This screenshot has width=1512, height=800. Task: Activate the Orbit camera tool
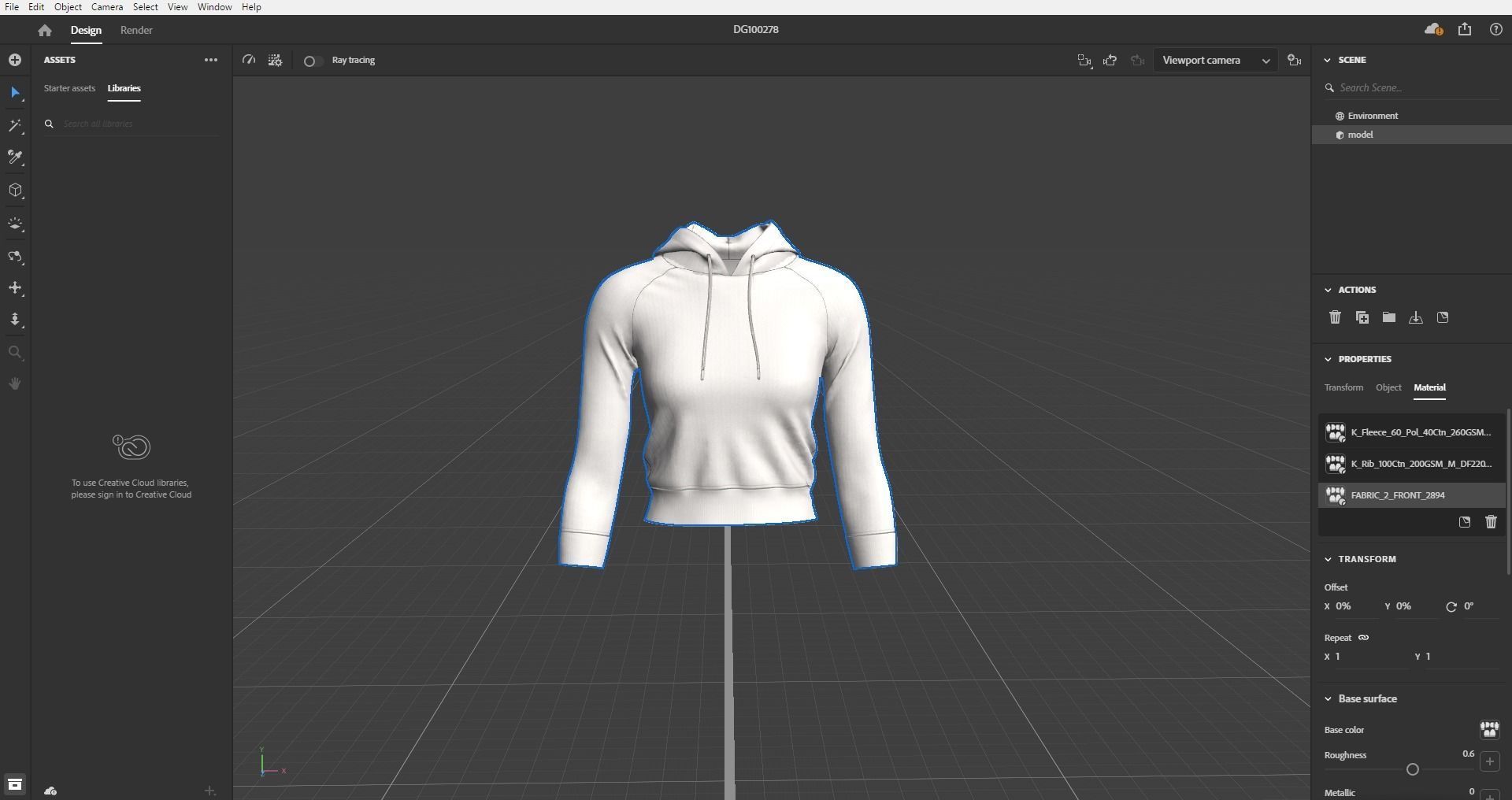[15, 257]
